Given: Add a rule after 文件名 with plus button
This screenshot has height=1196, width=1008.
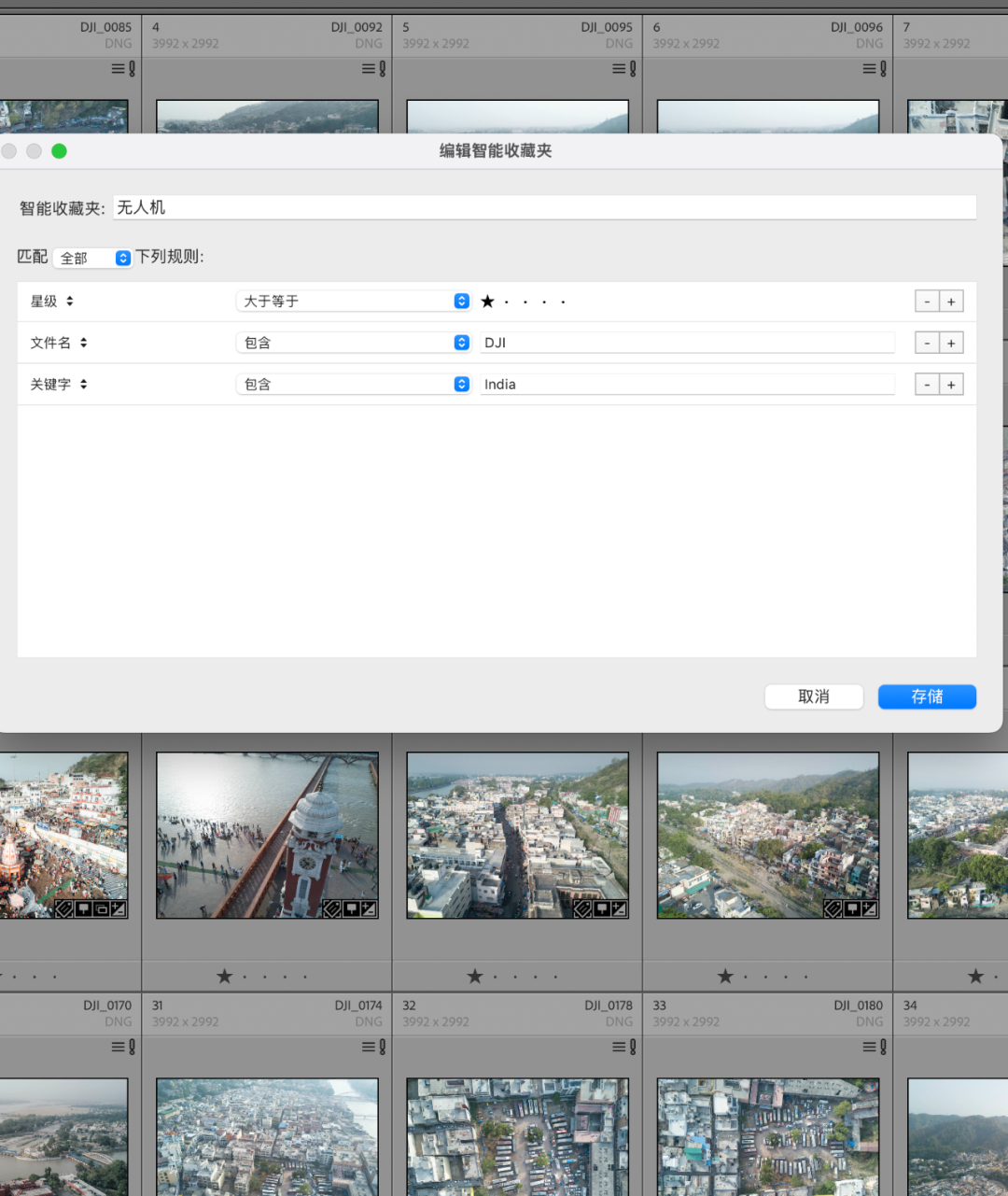Looking at the screenshot, I should (951, 343).
